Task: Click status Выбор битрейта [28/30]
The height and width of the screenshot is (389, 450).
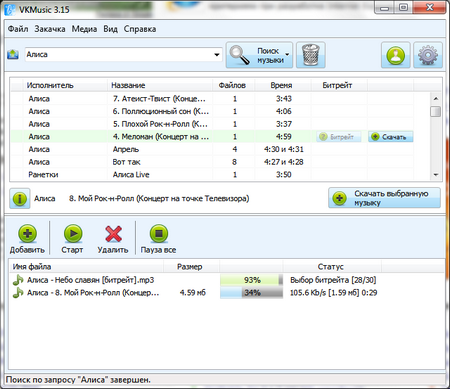Action: [333, 280]
